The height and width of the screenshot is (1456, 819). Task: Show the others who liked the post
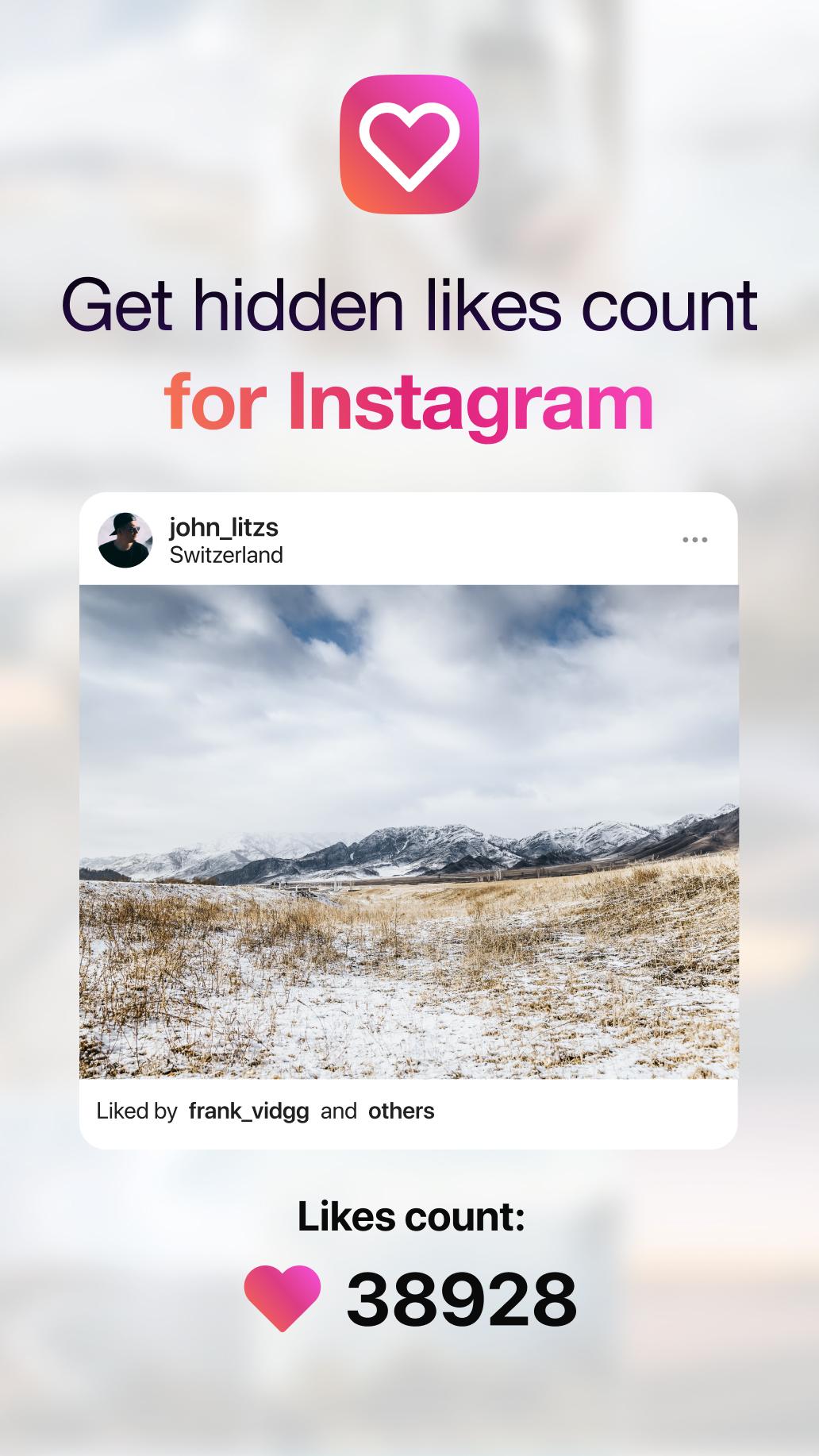point(401,1111)
